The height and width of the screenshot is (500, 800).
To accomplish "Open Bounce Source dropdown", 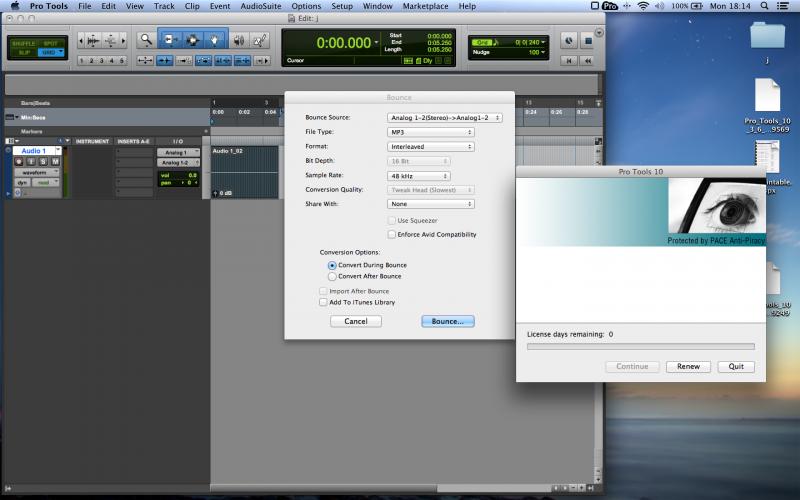I will point(445,118).
